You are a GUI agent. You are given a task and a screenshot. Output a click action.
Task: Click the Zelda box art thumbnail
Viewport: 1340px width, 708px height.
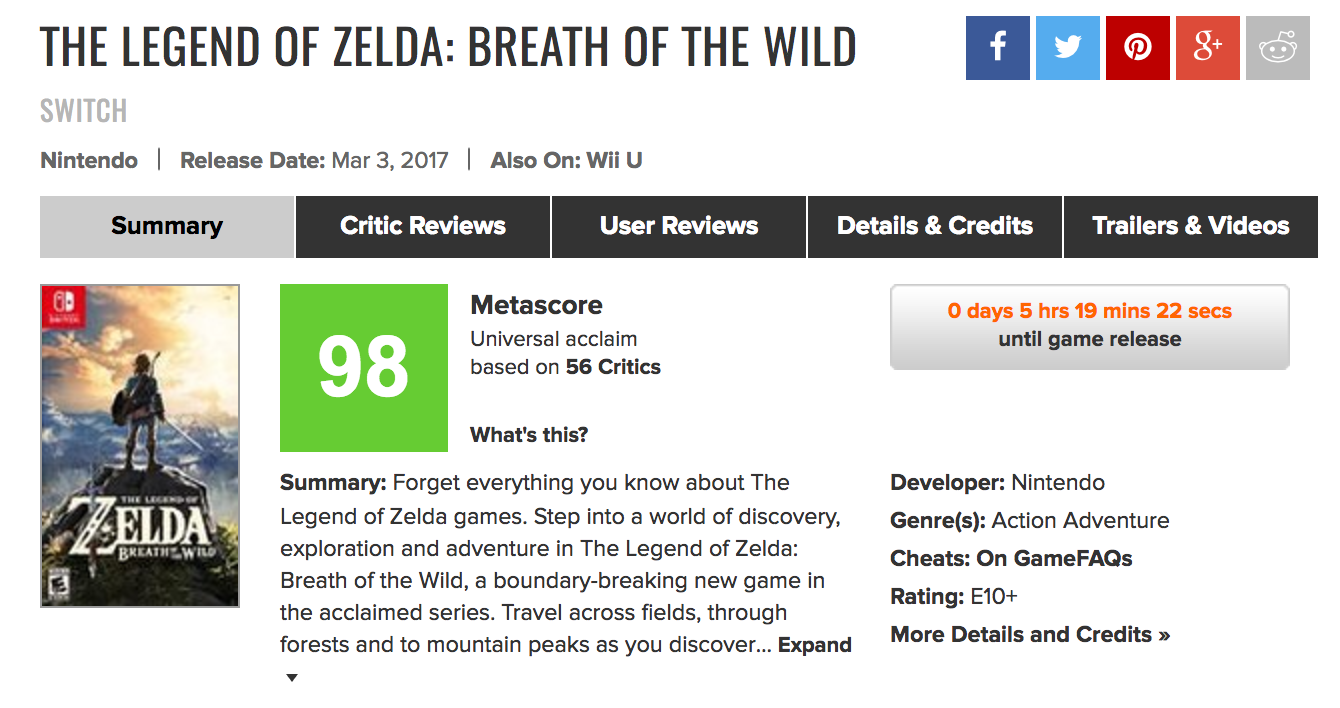coord(140,446)
